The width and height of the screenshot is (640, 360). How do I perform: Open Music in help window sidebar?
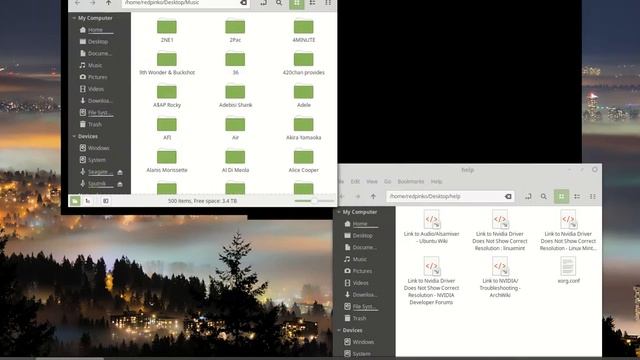(x=356, y=259)
